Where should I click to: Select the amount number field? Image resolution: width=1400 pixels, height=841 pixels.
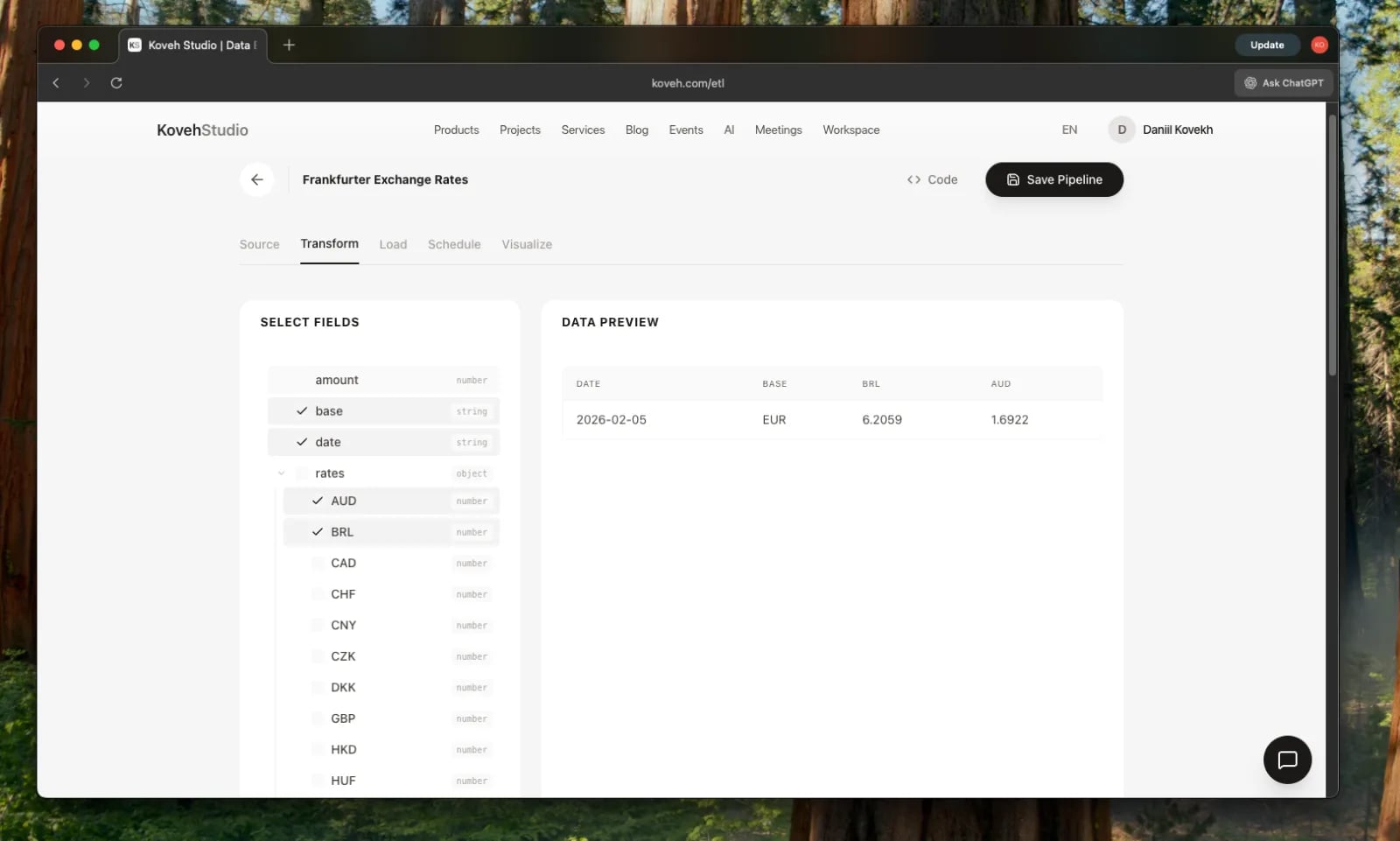click(302, 380)
